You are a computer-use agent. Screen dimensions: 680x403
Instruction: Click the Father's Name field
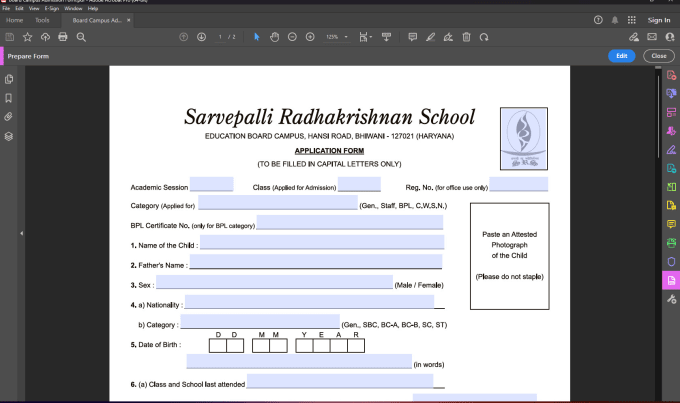coord(316,262)
